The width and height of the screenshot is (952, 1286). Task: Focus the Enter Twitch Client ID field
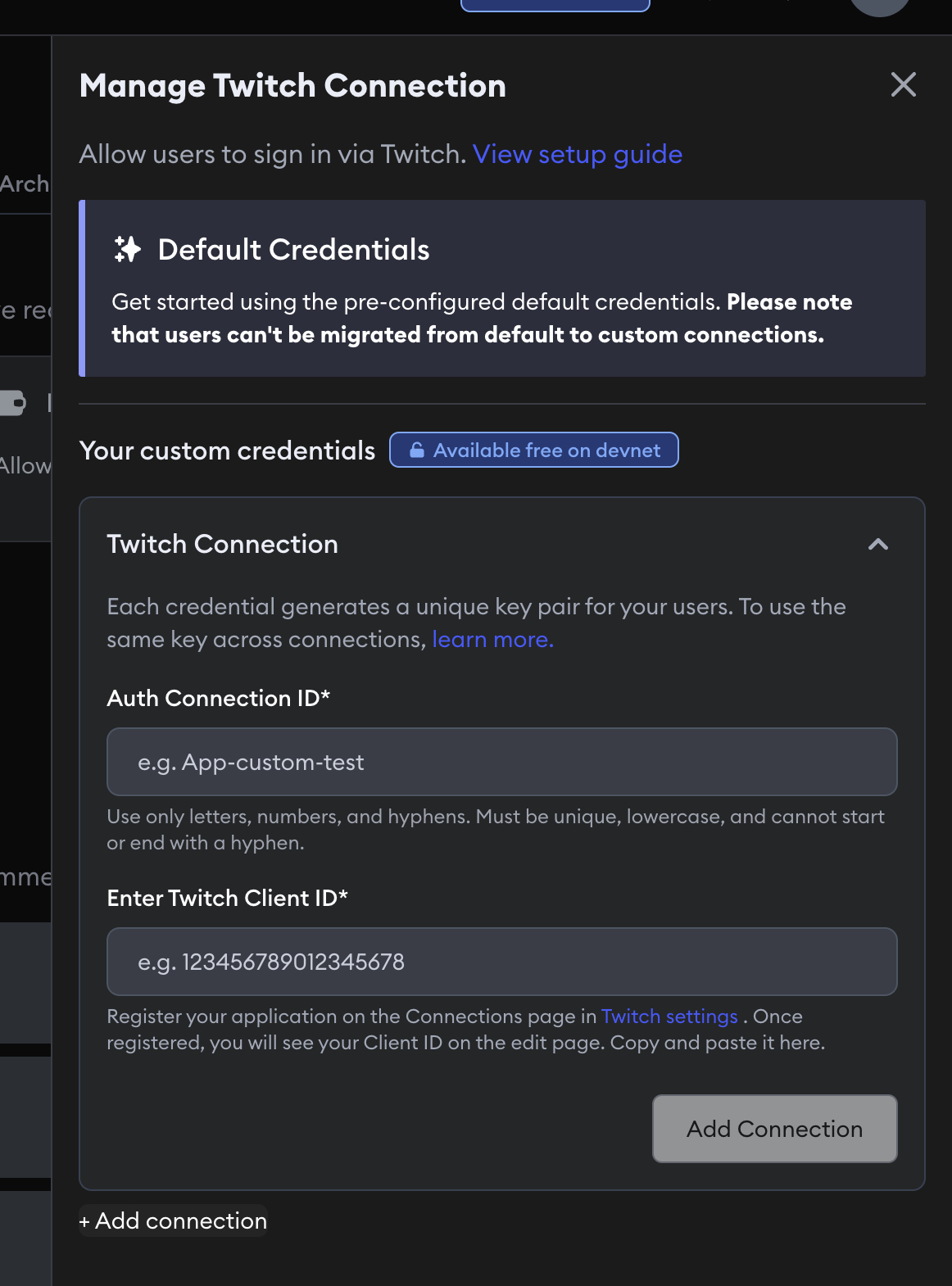[x=502, y=962]
